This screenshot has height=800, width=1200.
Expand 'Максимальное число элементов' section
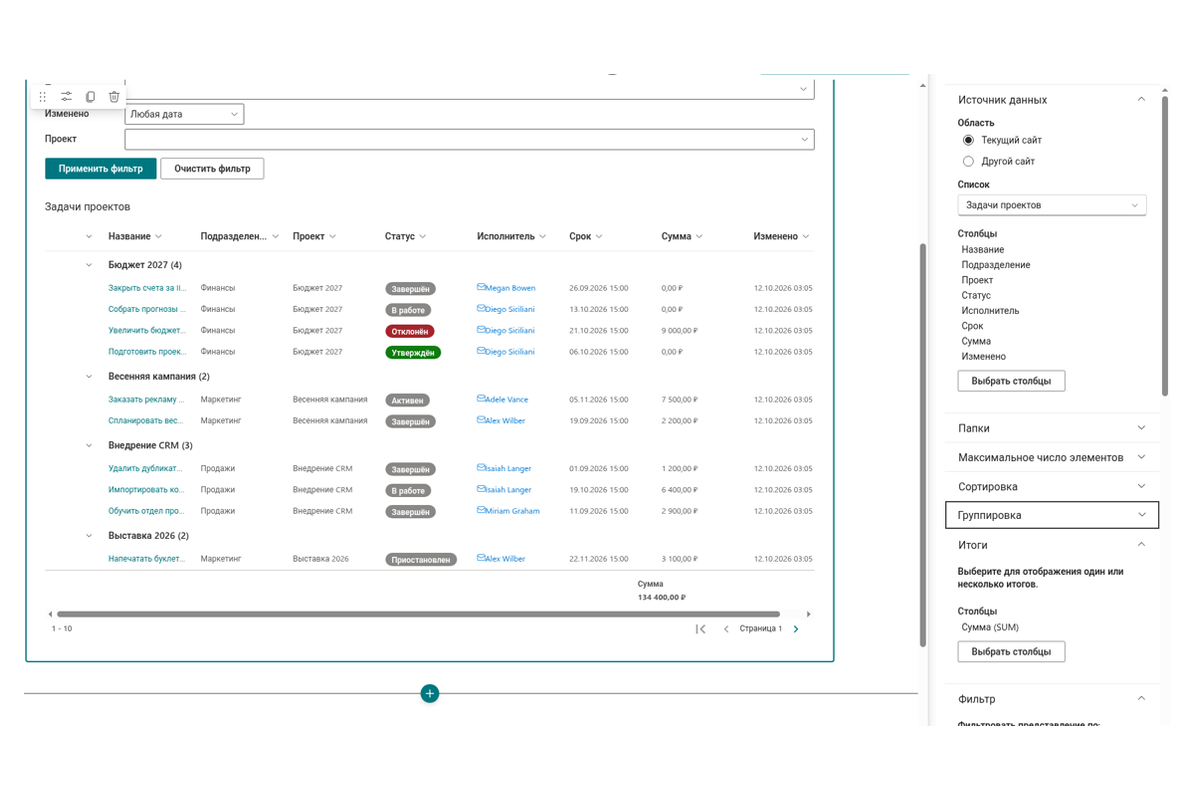(1052, 457)
